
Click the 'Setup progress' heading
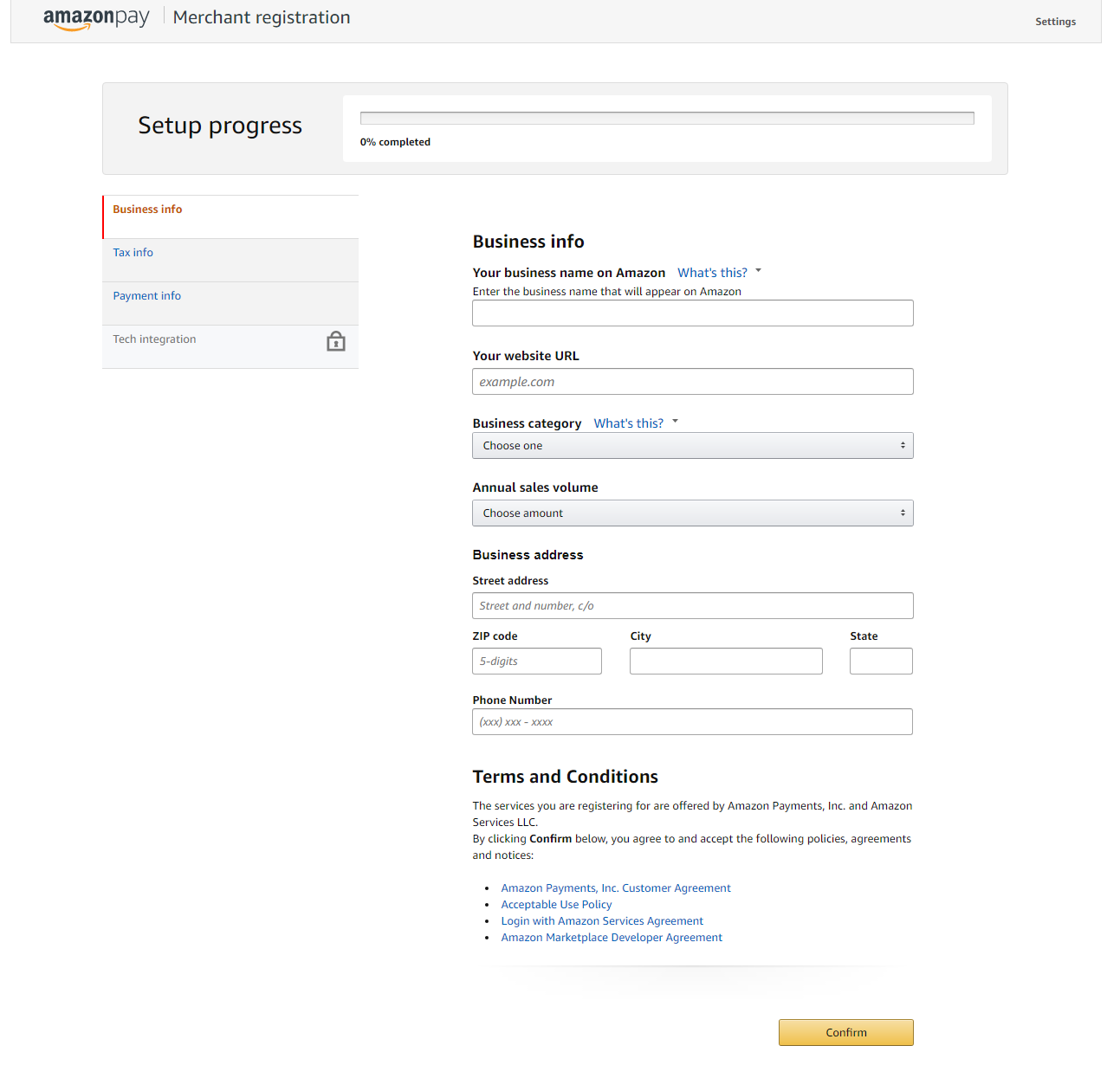[220, 126]
